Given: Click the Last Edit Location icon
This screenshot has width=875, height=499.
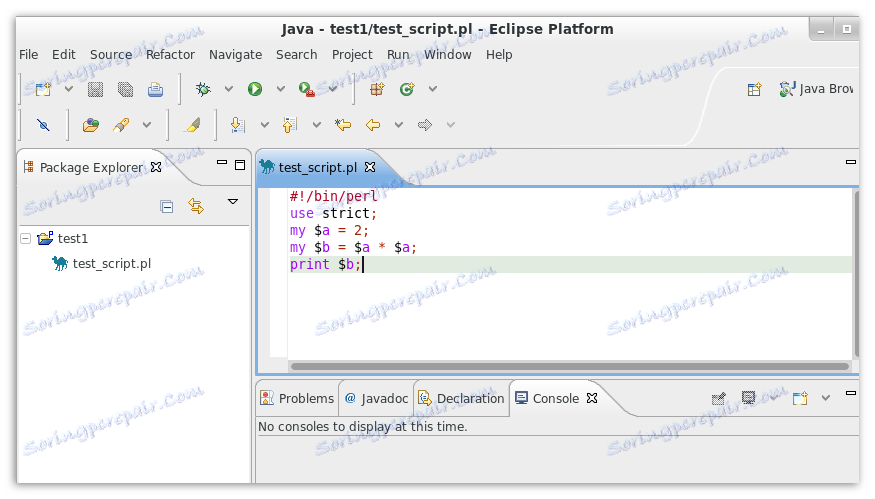Looking at the screenshot, I should (x=343, y=124).
